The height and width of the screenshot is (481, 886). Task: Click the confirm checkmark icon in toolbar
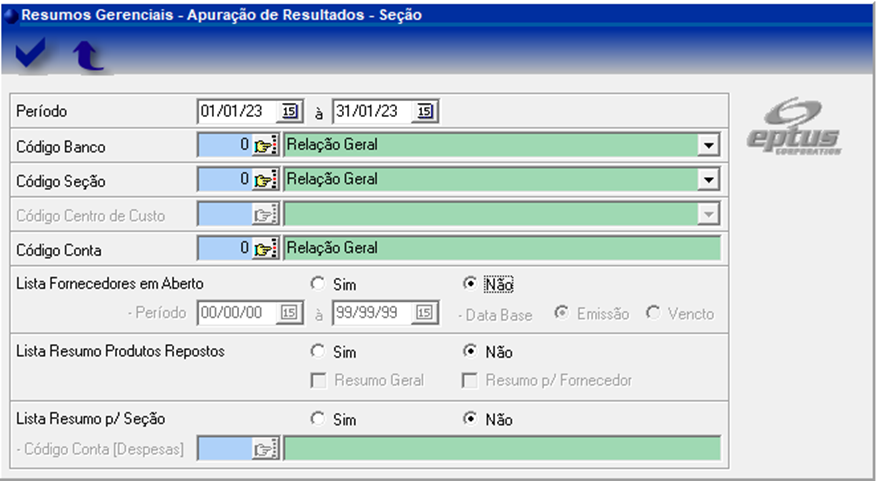(30, 56)
